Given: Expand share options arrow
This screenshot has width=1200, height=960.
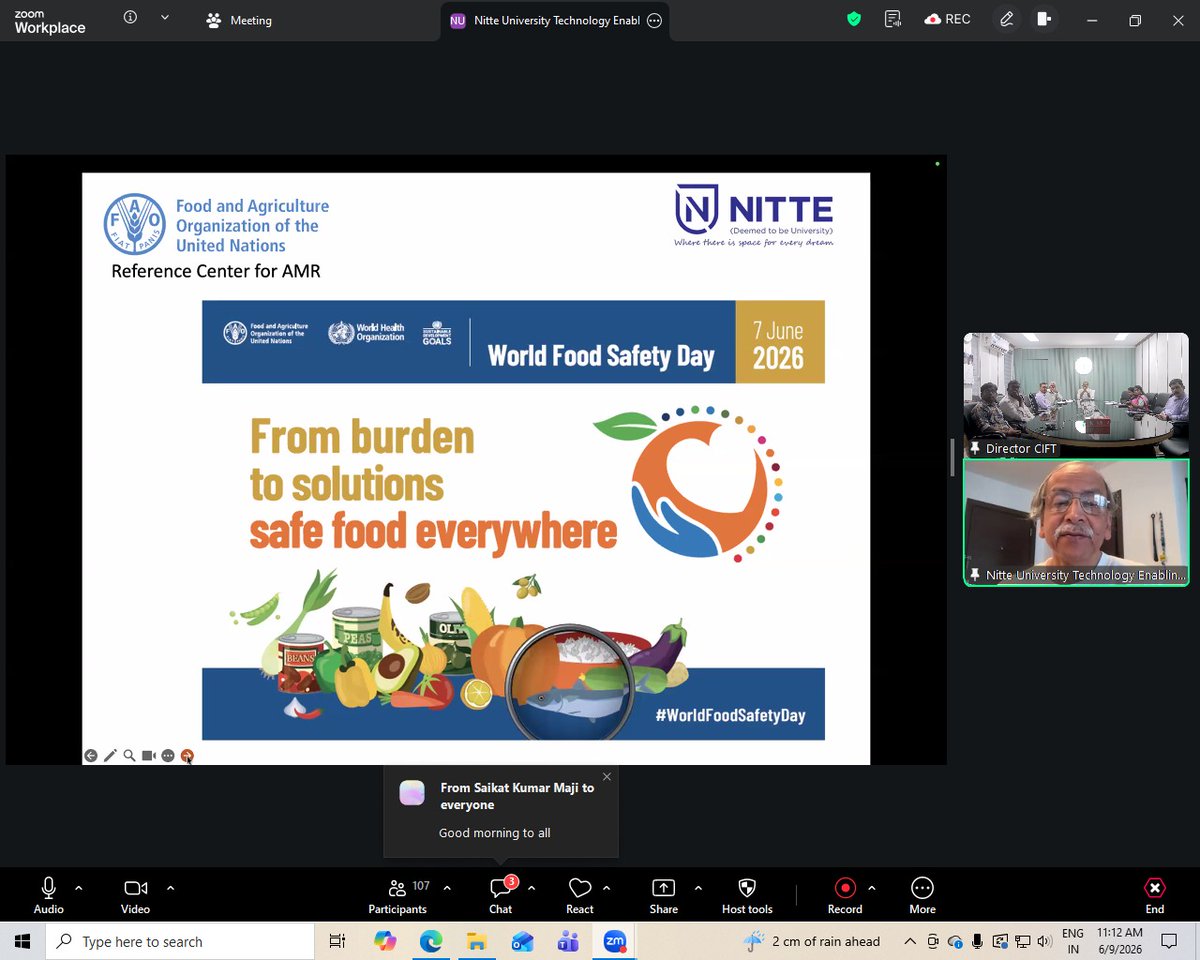Looking at the screenshot, I should [x=698, y=888].
